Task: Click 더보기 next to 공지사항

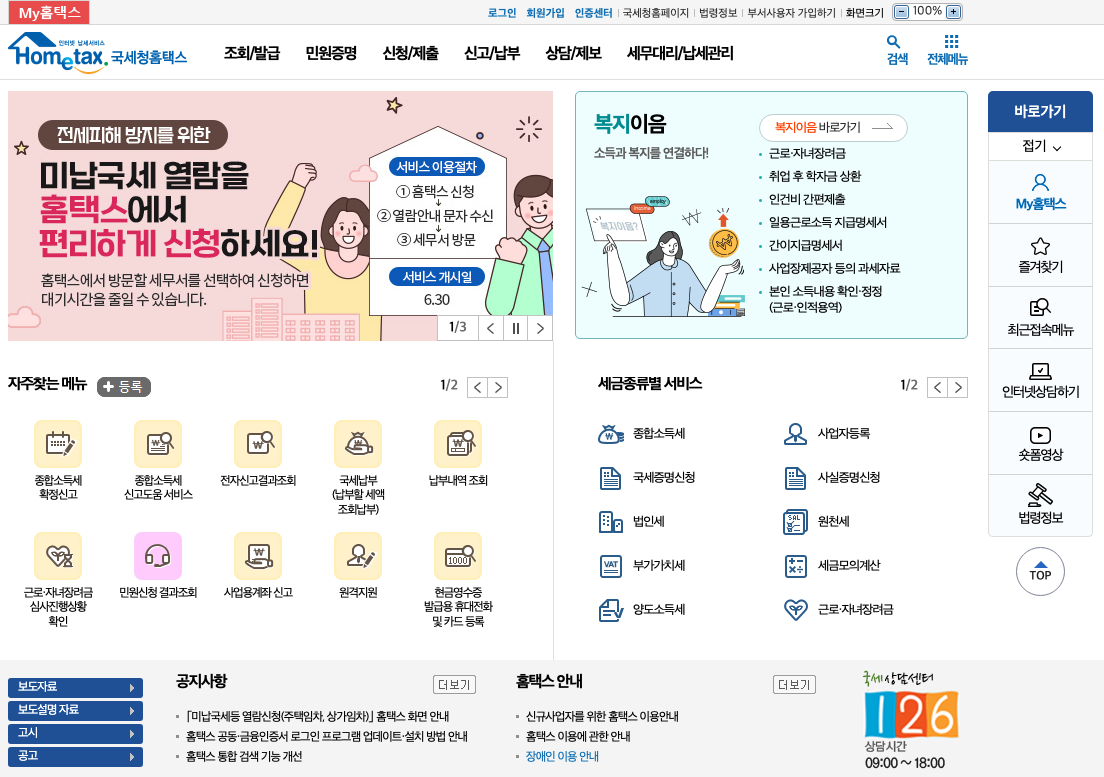Action: tap(454, 685)
